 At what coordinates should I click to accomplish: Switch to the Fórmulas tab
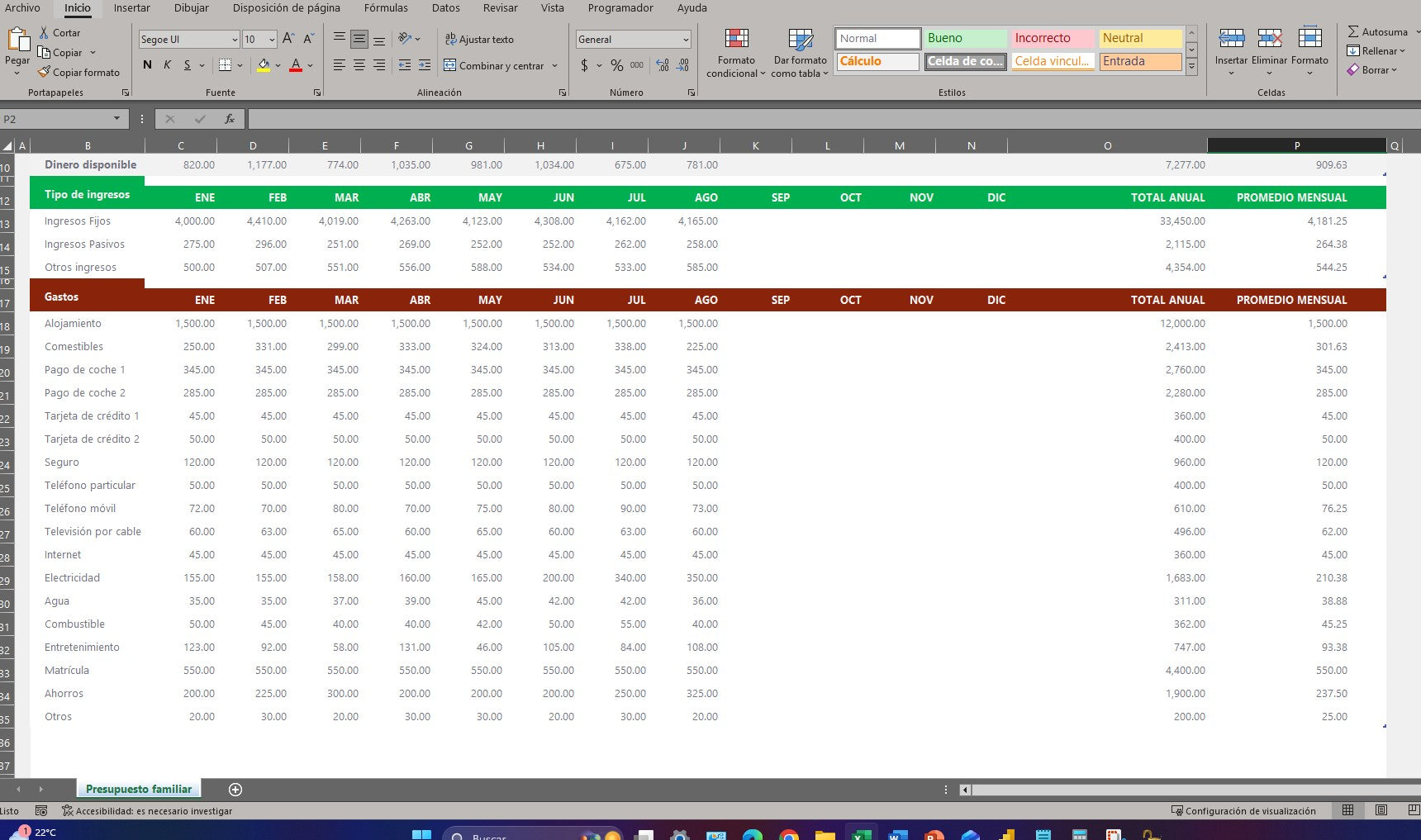pos(386,8)
